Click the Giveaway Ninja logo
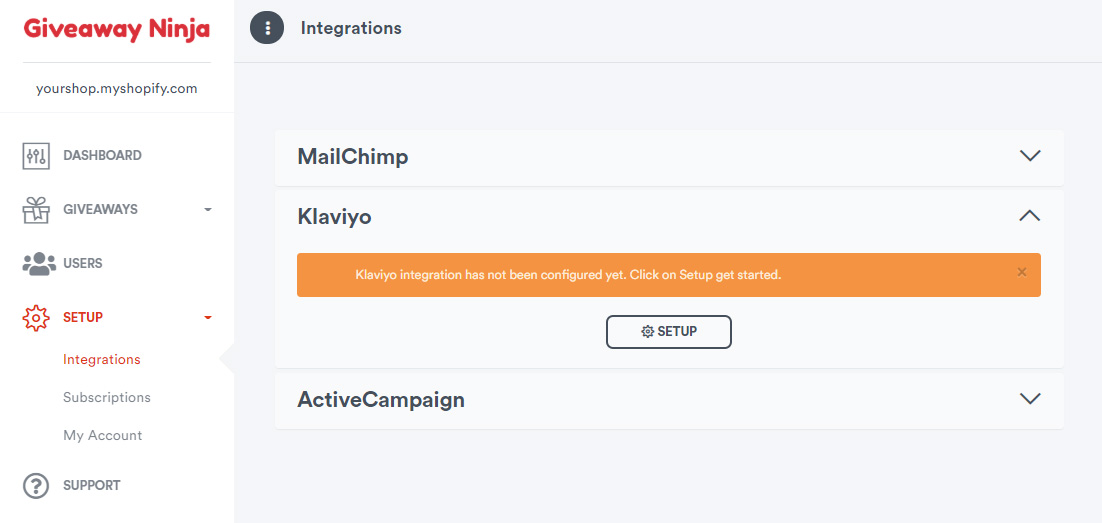The height and width of the screenshot is (523, 1102). (117, 30)
